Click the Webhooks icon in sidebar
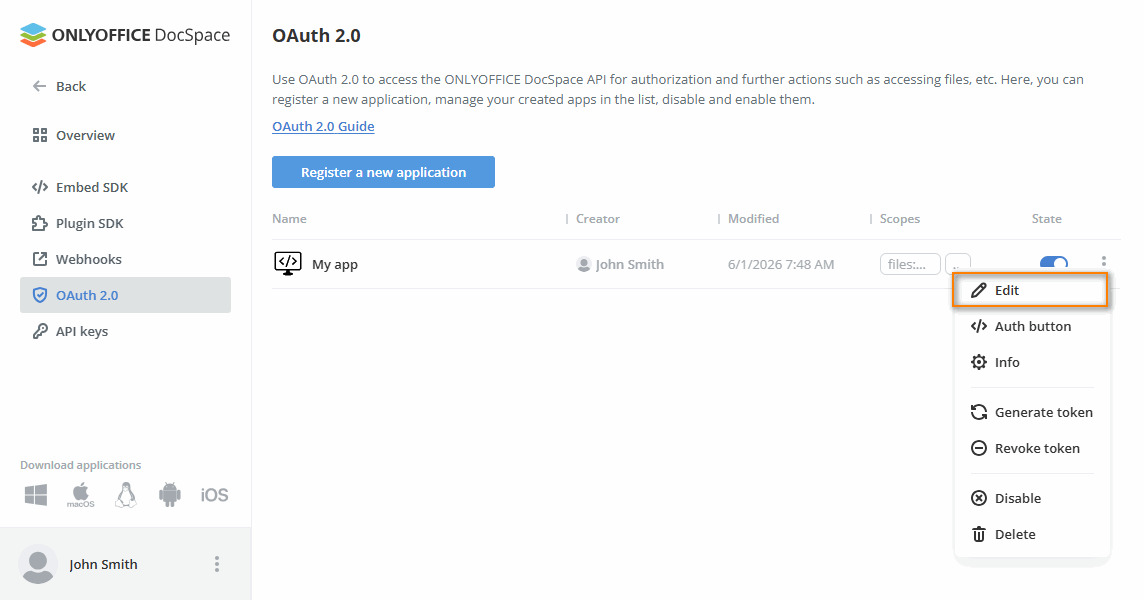The image size is (1144, 600). pos(39,259)
